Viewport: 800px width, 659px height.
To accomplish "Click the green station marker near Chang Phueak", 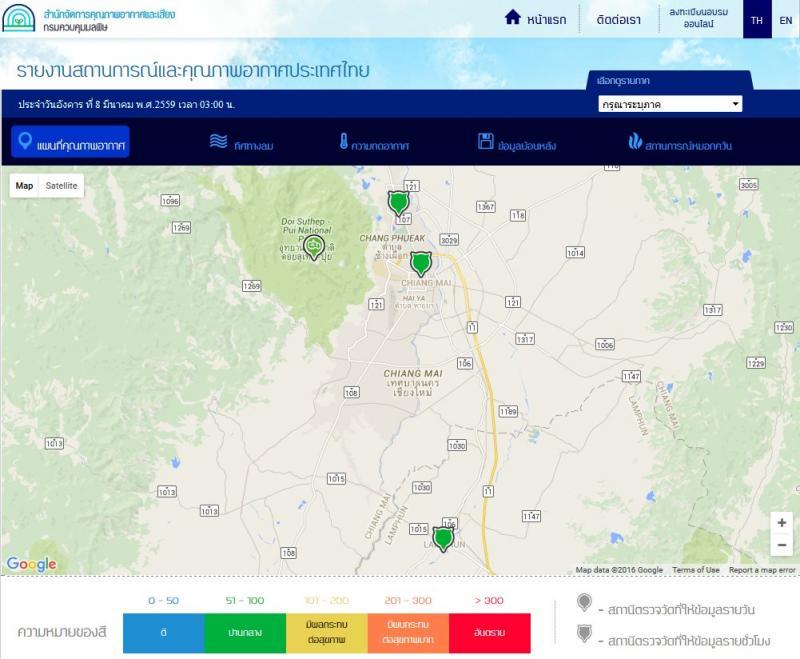I will point(399,203).
